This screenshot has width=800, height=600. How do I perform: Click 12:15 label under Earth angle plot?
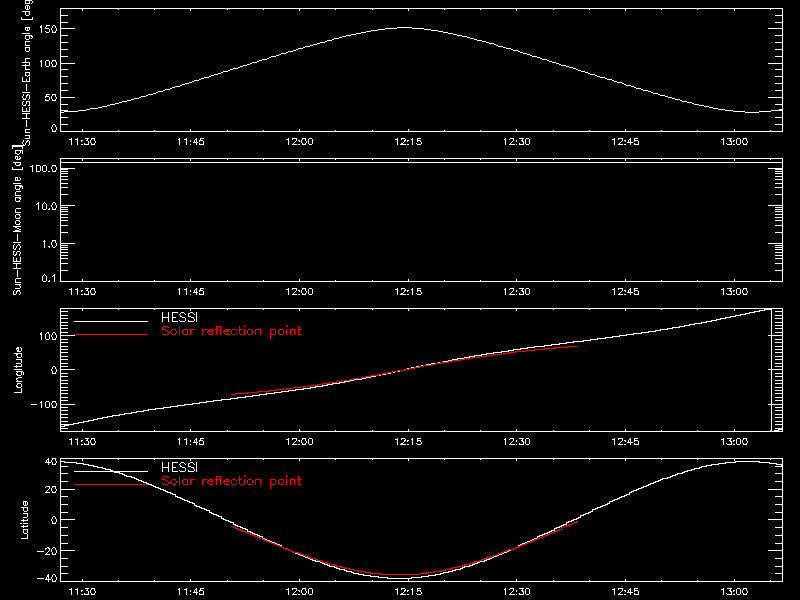pyautogui.click(x=408, y=142)
